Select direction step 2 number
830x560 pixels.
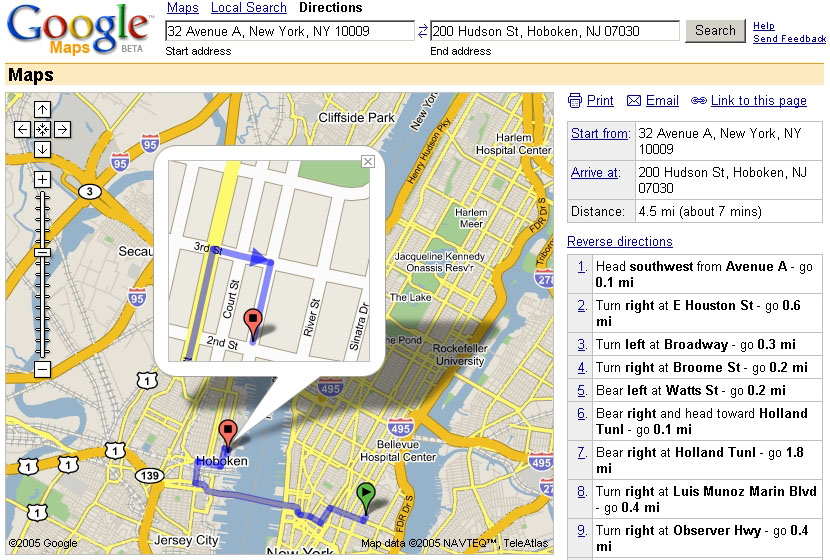tap(582, 306)
